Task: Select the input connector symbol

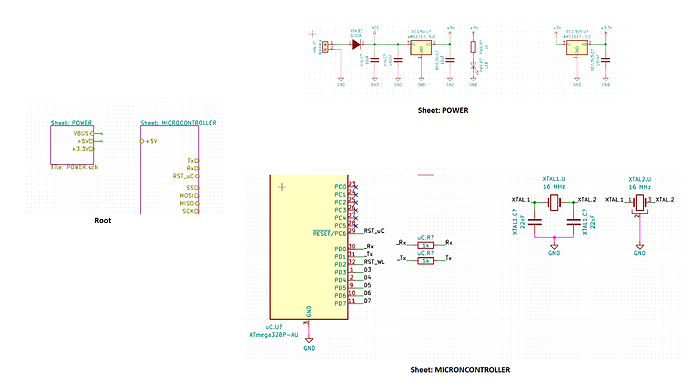Action: [x=325, y=47]
